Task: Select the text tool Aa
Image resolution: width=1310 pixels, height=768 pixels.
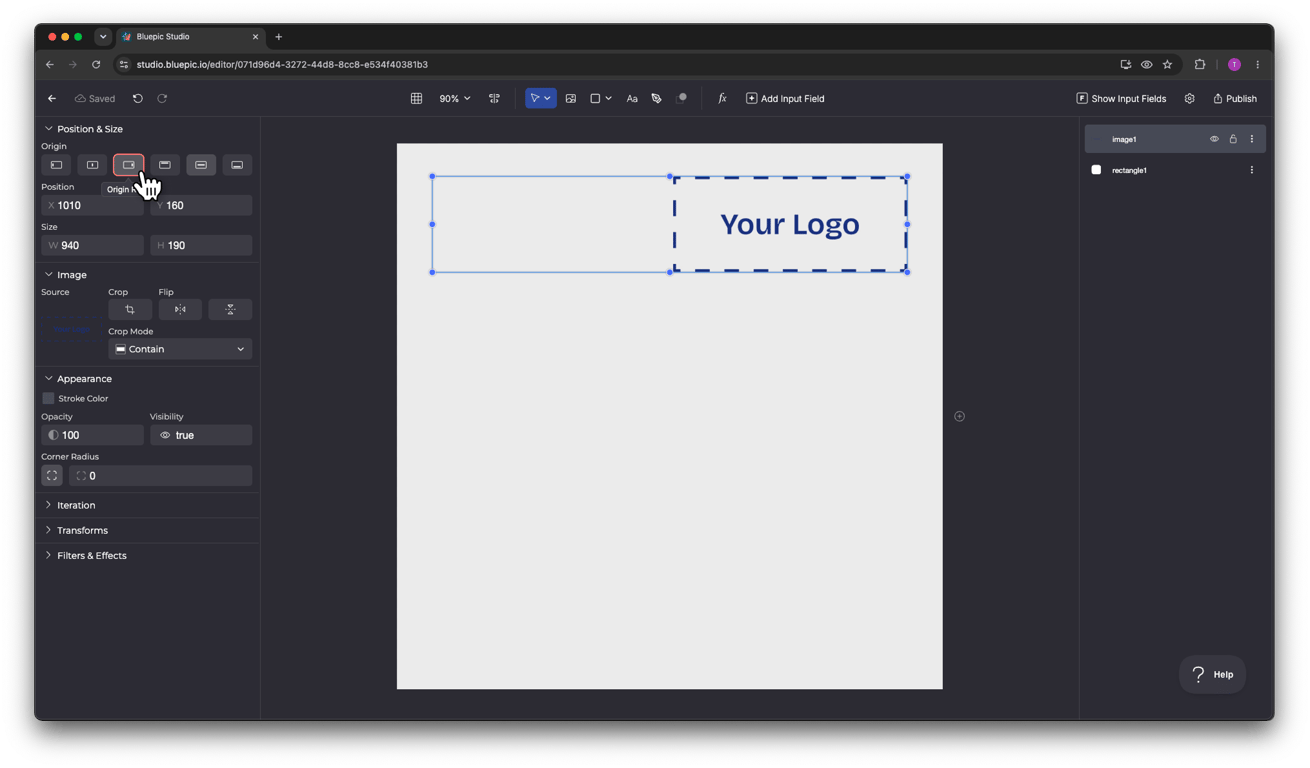Action: tap(632, 98)
